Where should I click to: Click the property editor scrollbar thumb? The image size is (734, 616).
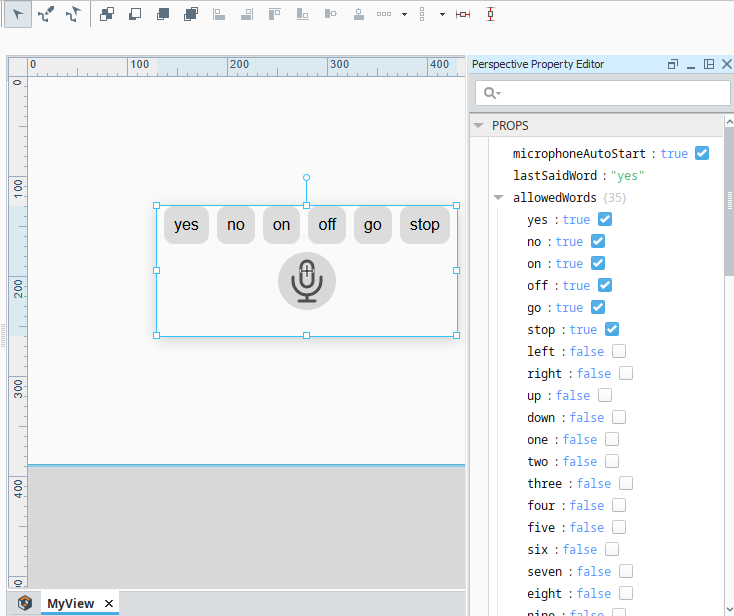729,201
